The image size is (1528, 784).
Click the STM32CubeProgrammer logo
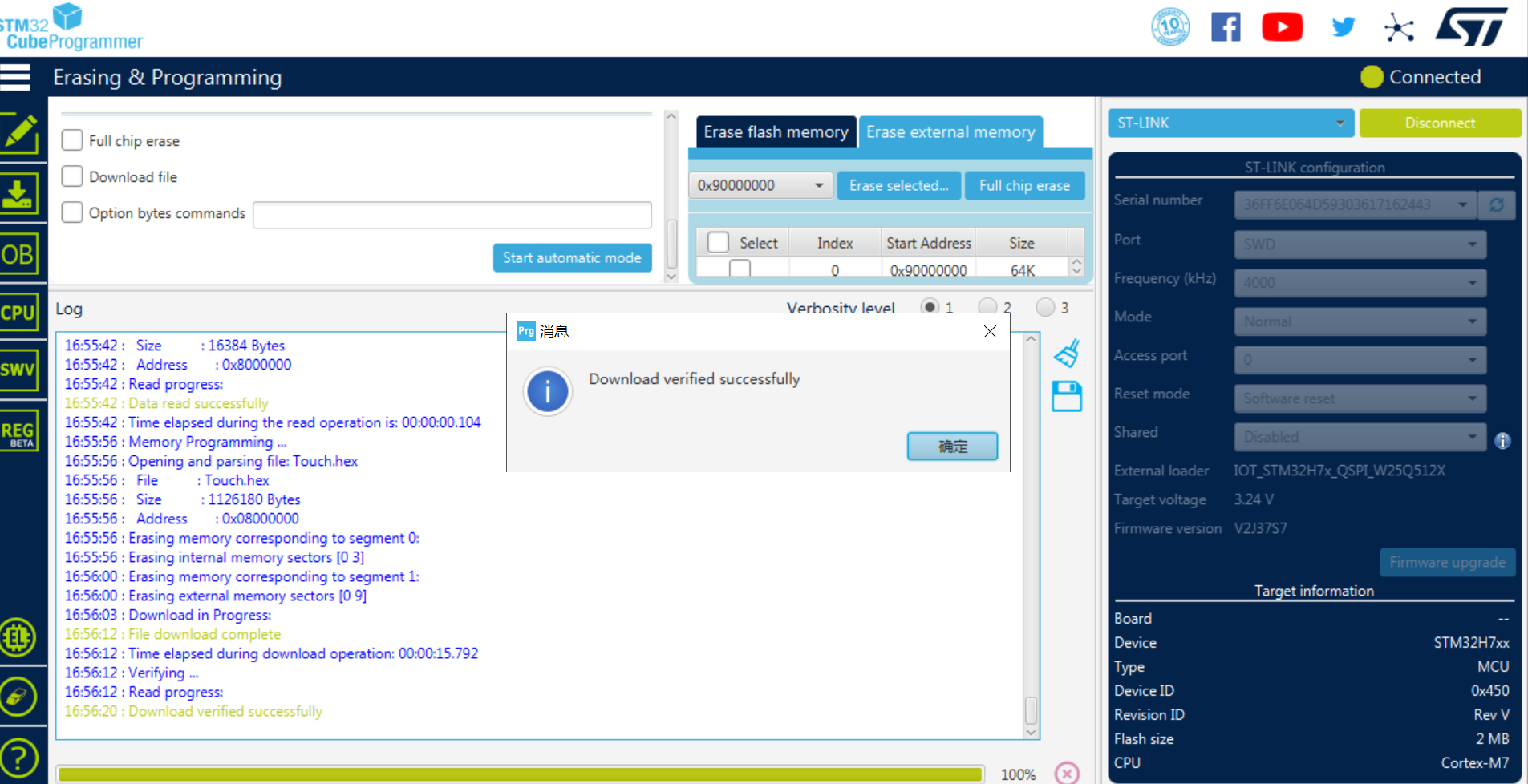(71, 26)
